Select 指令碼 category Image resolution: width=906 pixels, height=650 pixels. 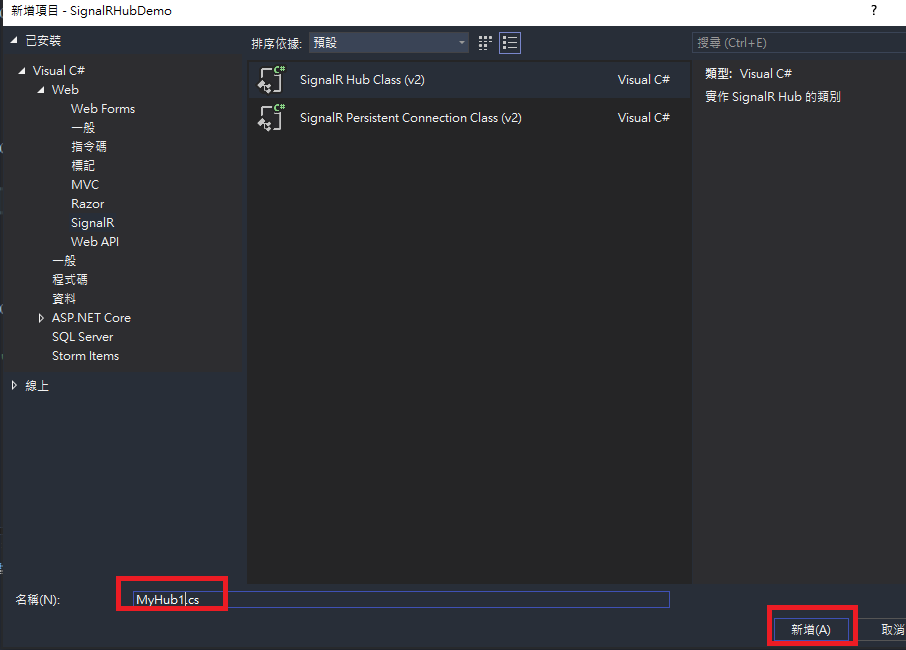tap(88, 147)
